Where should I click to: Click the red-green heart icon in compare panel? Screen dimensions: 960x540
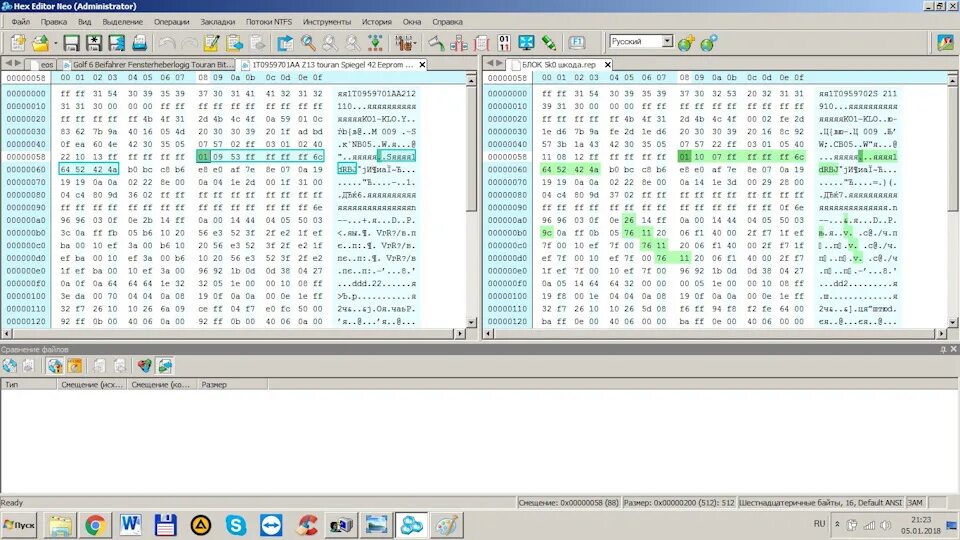click(x=144, y=366)
